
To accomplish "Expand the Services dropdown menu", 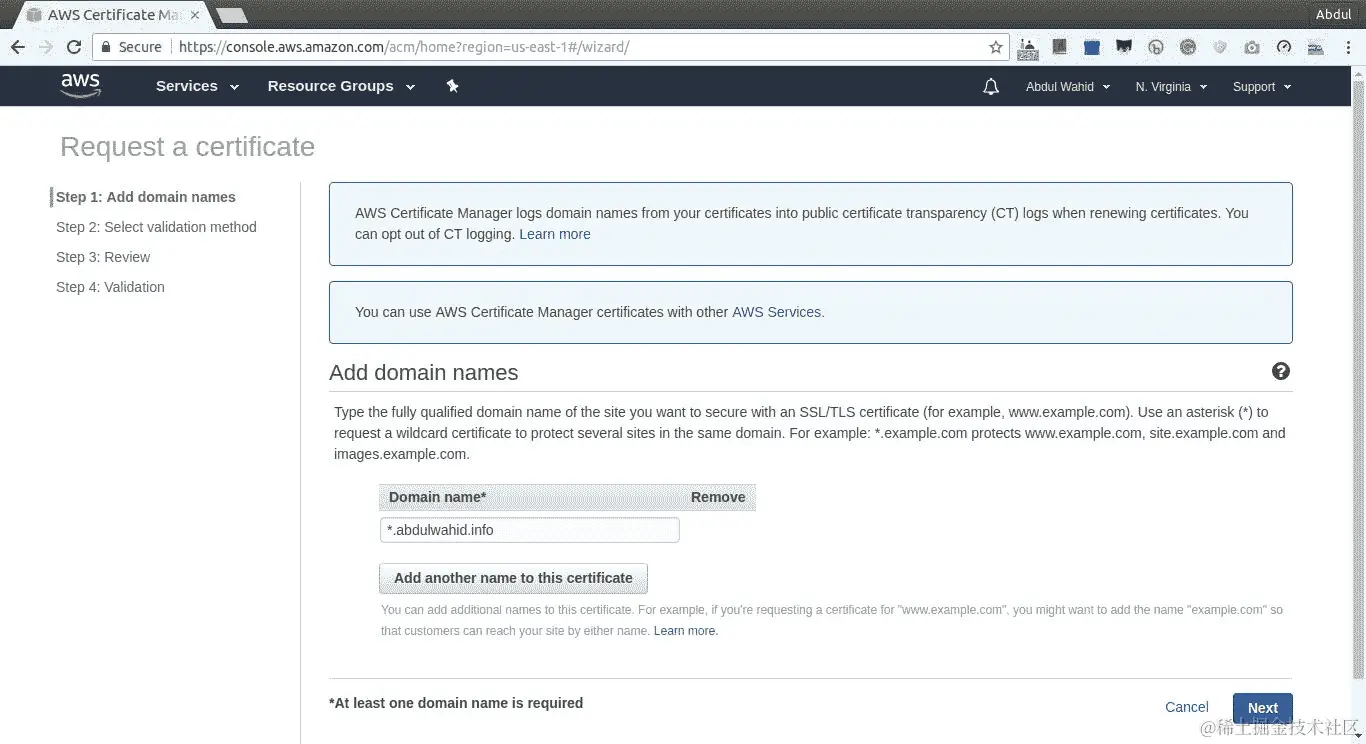I will pos(197,86).
